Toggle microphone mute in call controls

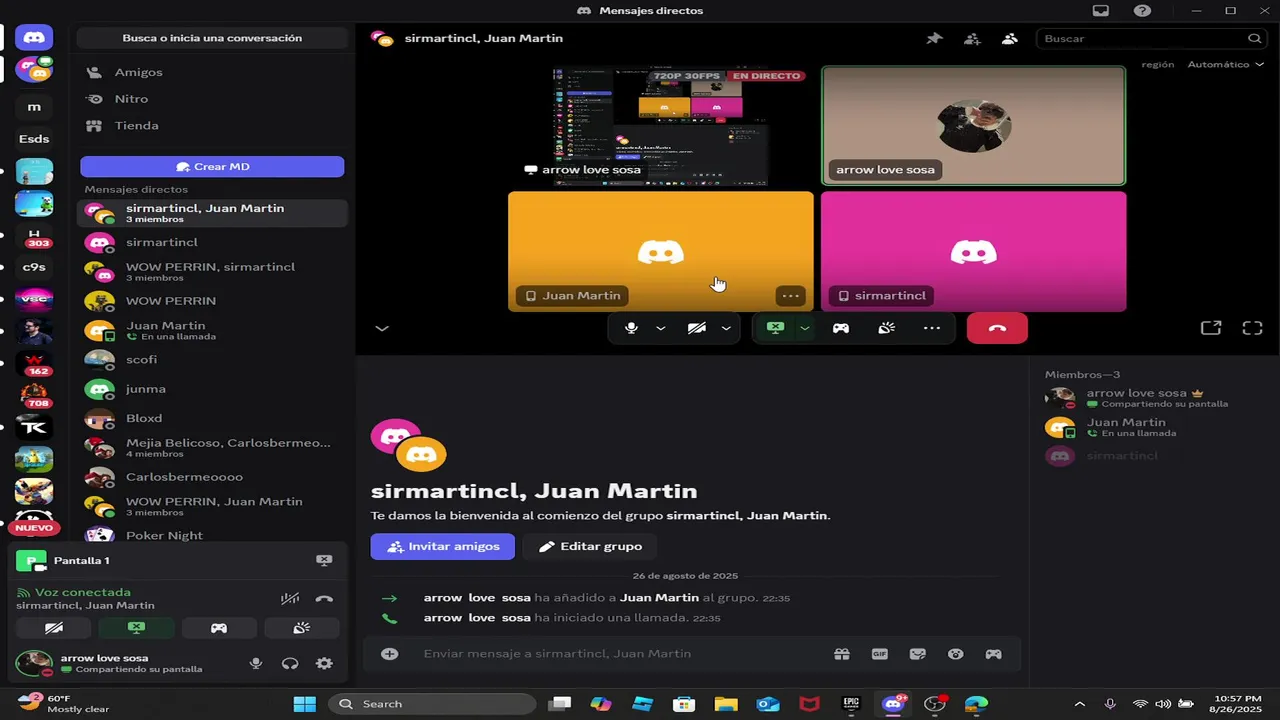pos(631,328)
